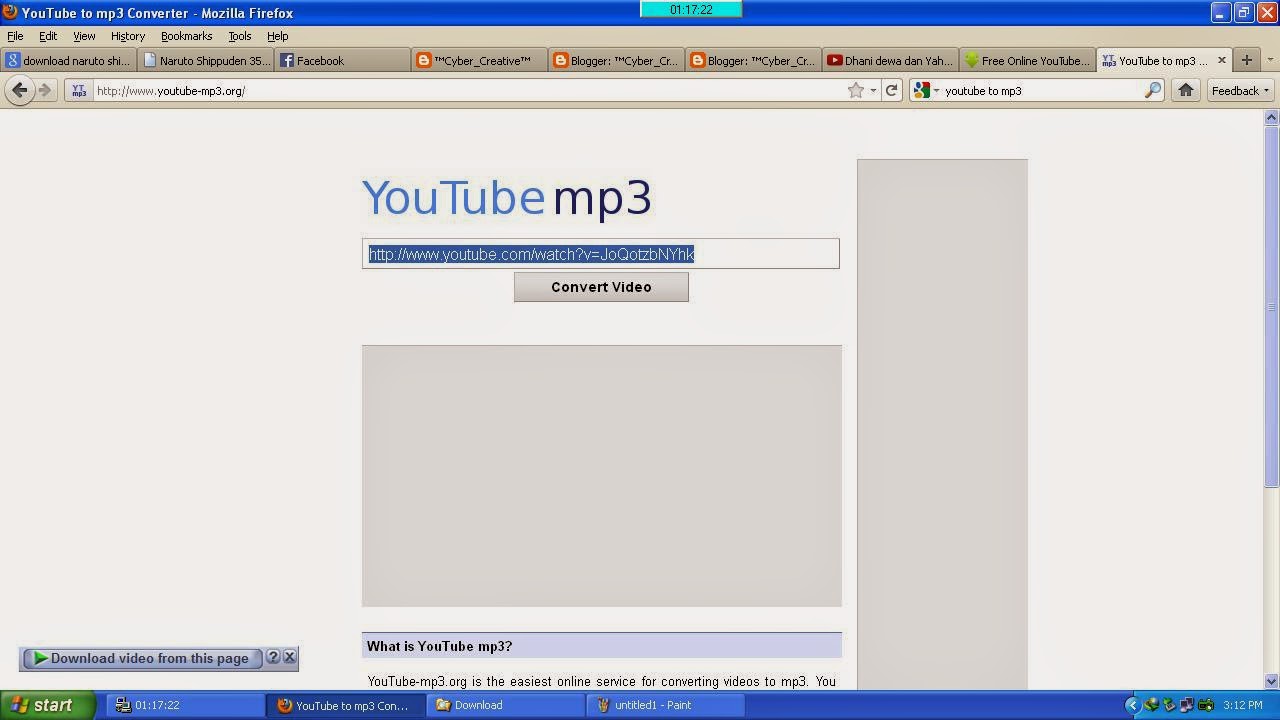
Task: Click Download video from this page button
Action: 142,658
